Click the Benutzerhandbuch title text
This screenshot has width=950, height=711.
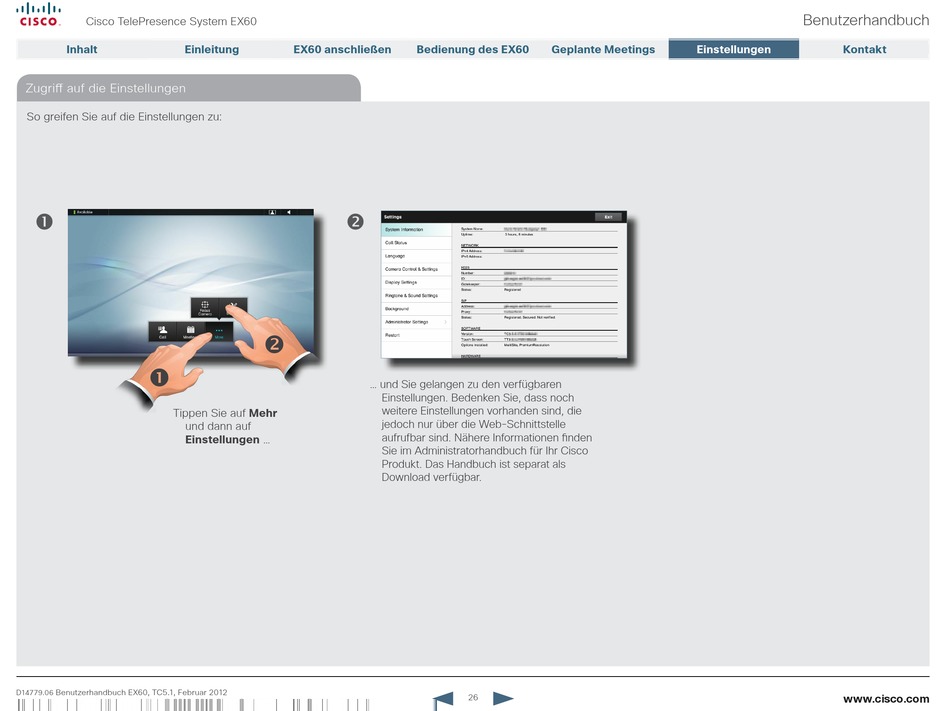[866, 20]
